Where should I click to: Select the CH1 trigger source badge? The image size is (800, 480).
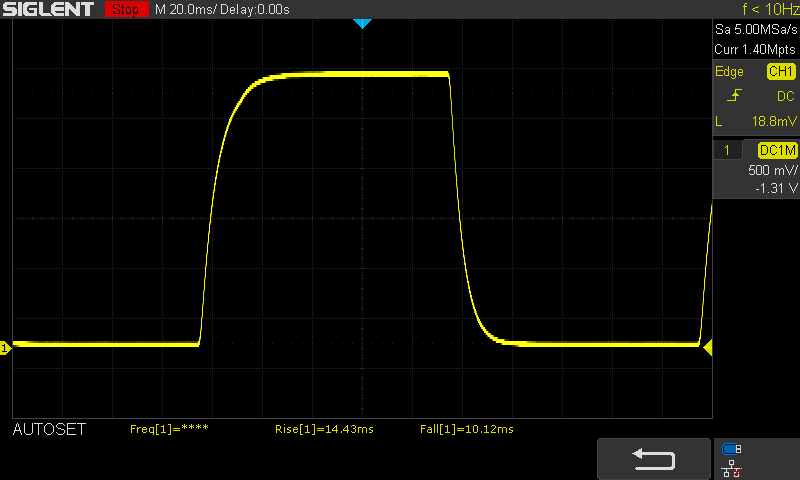tap(781, 71)
